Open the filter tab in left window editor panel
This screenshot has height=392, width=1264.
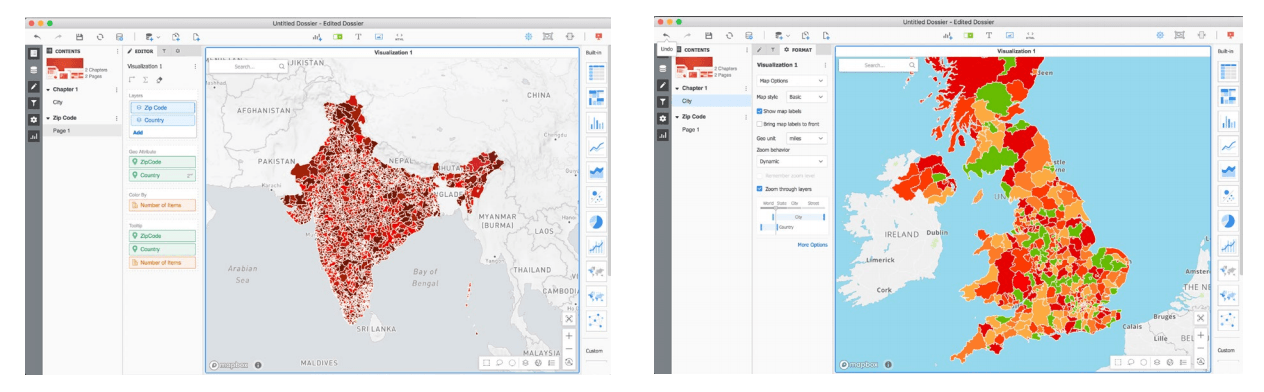pos(164,50)
